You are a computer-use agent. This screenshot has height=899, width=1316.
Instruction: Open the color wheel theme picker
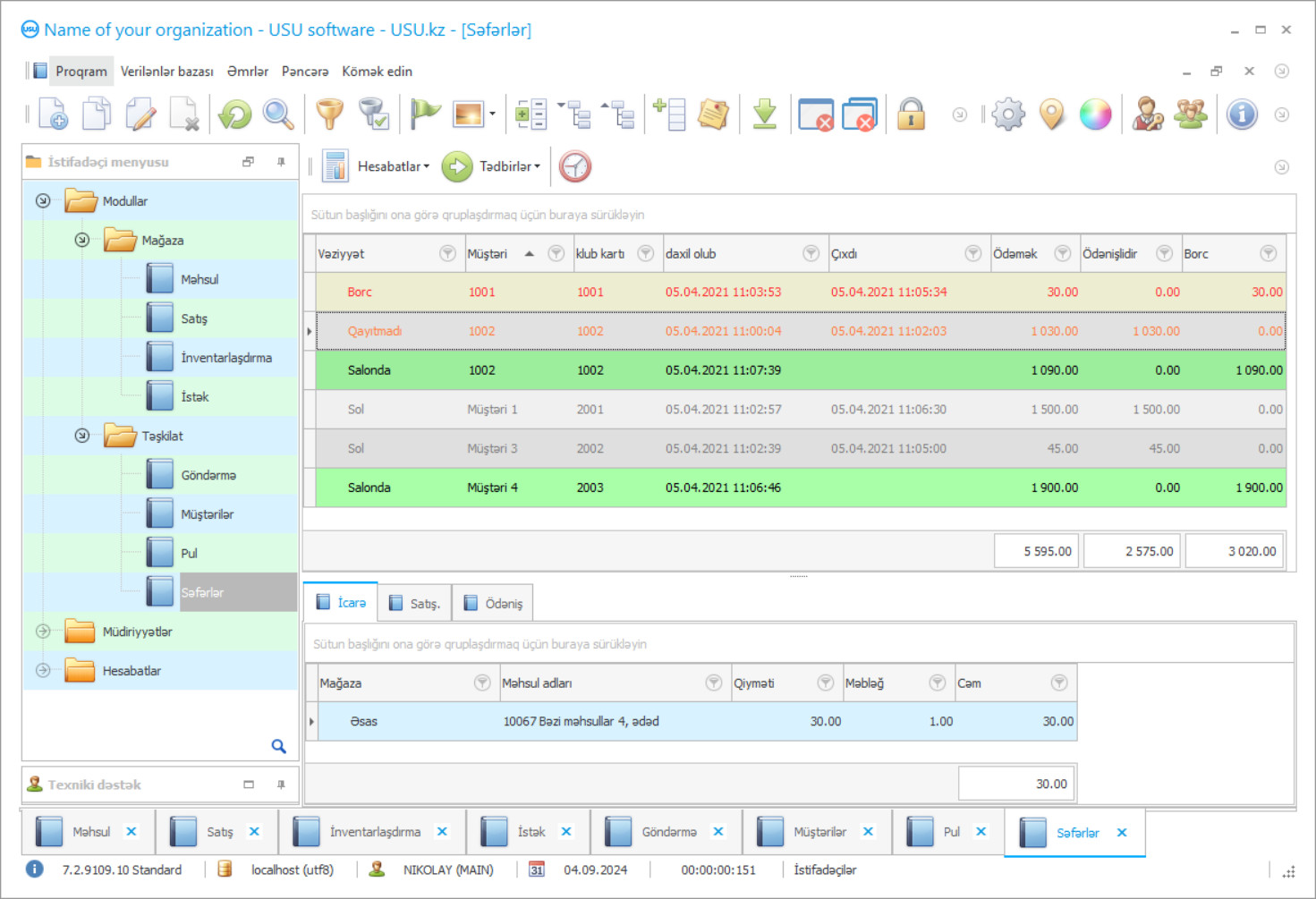[1095, 114]
